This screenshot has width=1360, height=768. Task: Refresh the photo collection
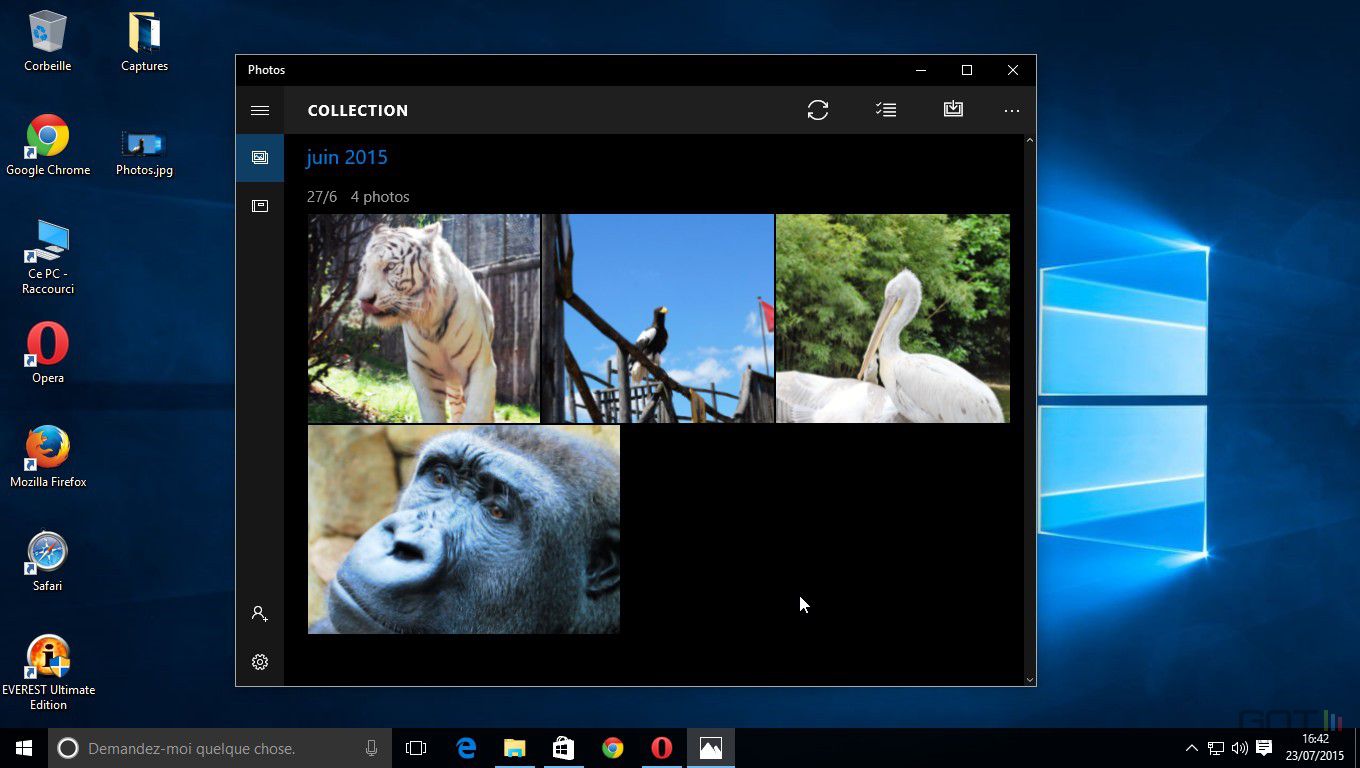click(818, 110)
